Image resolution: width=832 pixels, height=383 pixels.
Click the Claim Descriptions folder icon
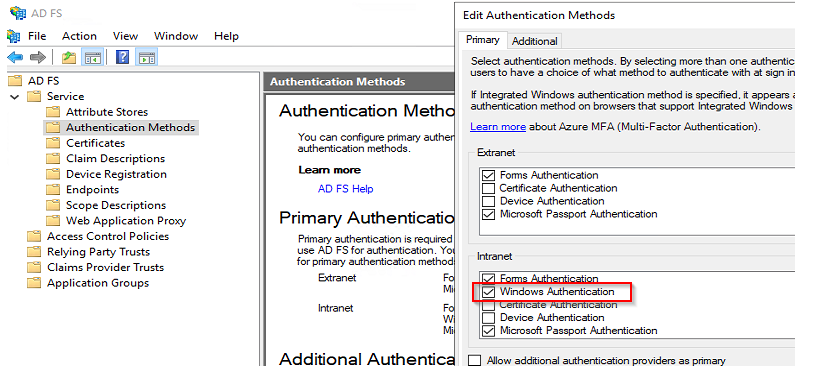53,159
